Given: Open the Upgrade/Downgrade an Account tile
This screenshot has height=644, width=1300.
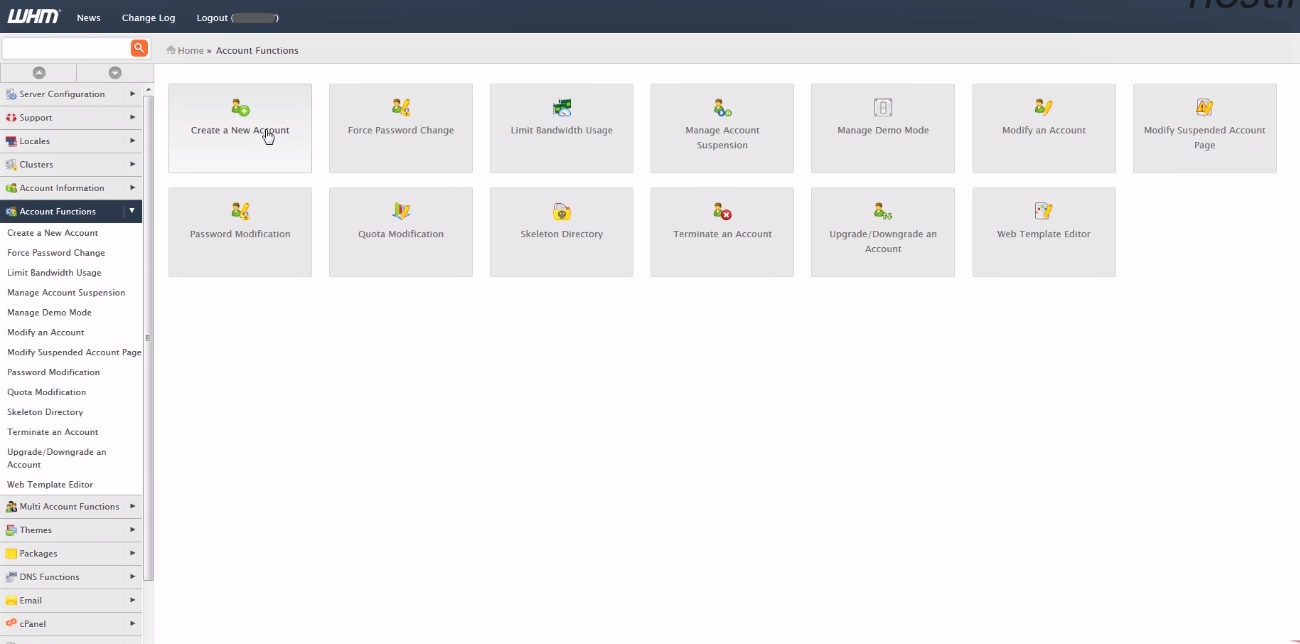Looking at the screenshot, I should [x=883, y=232].
